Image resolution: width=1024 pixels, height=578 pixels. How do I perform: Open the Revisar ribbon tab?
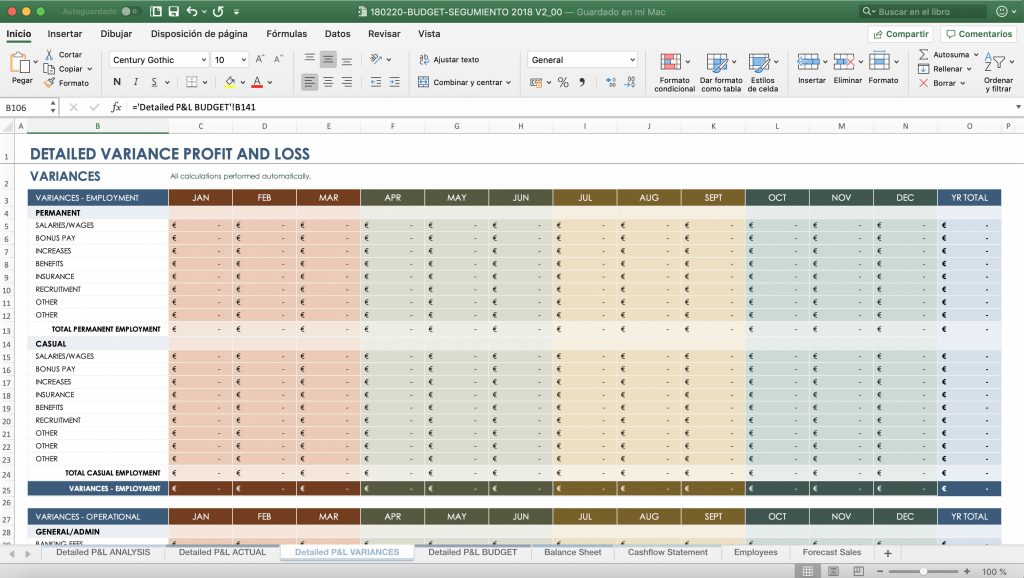tap(384, 34)
